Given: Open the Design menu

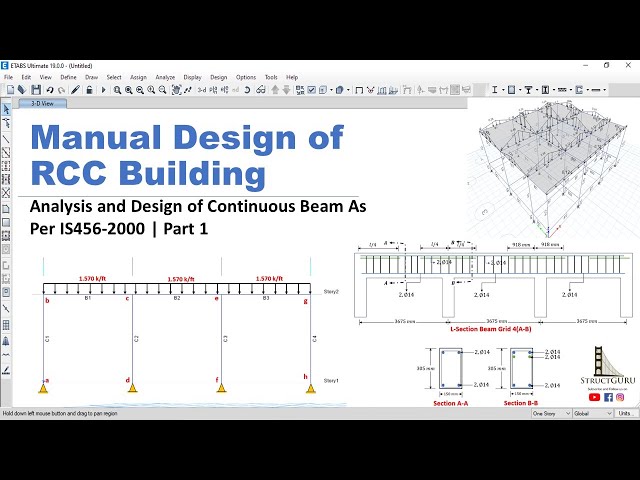Looking at the screenshot, I should [x=218, y=77].
